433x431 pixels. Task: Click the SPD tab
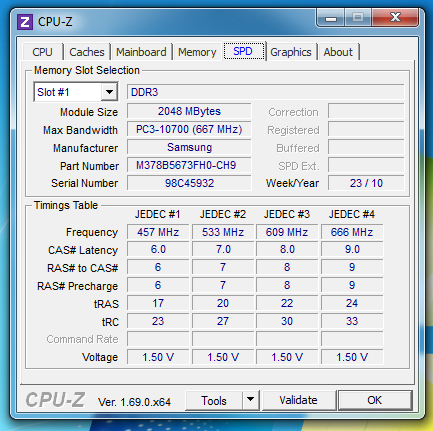[x=243, y=51]
